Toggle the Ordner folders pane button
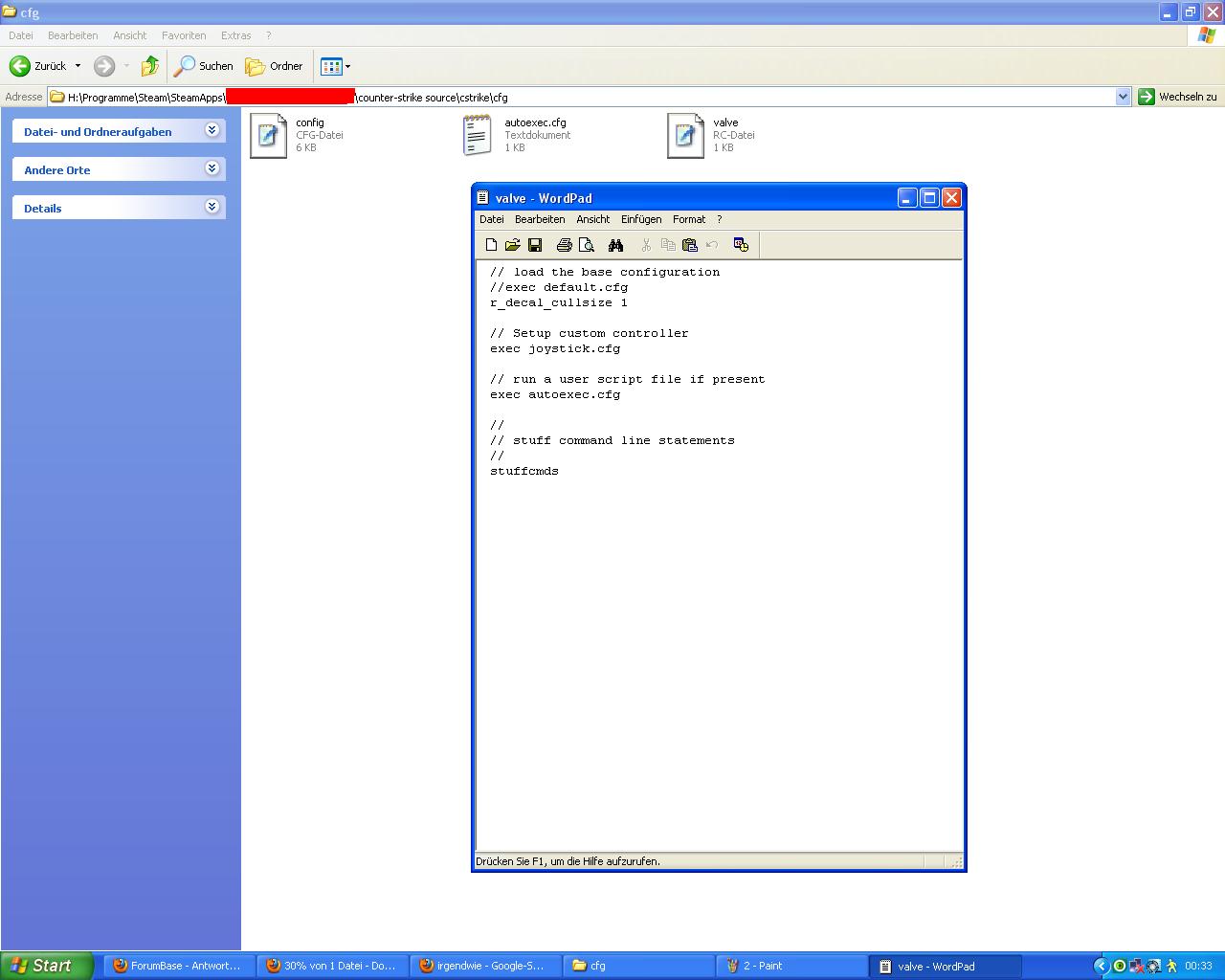The height and width of the screenshot is (980, 1225). point(274,66)
